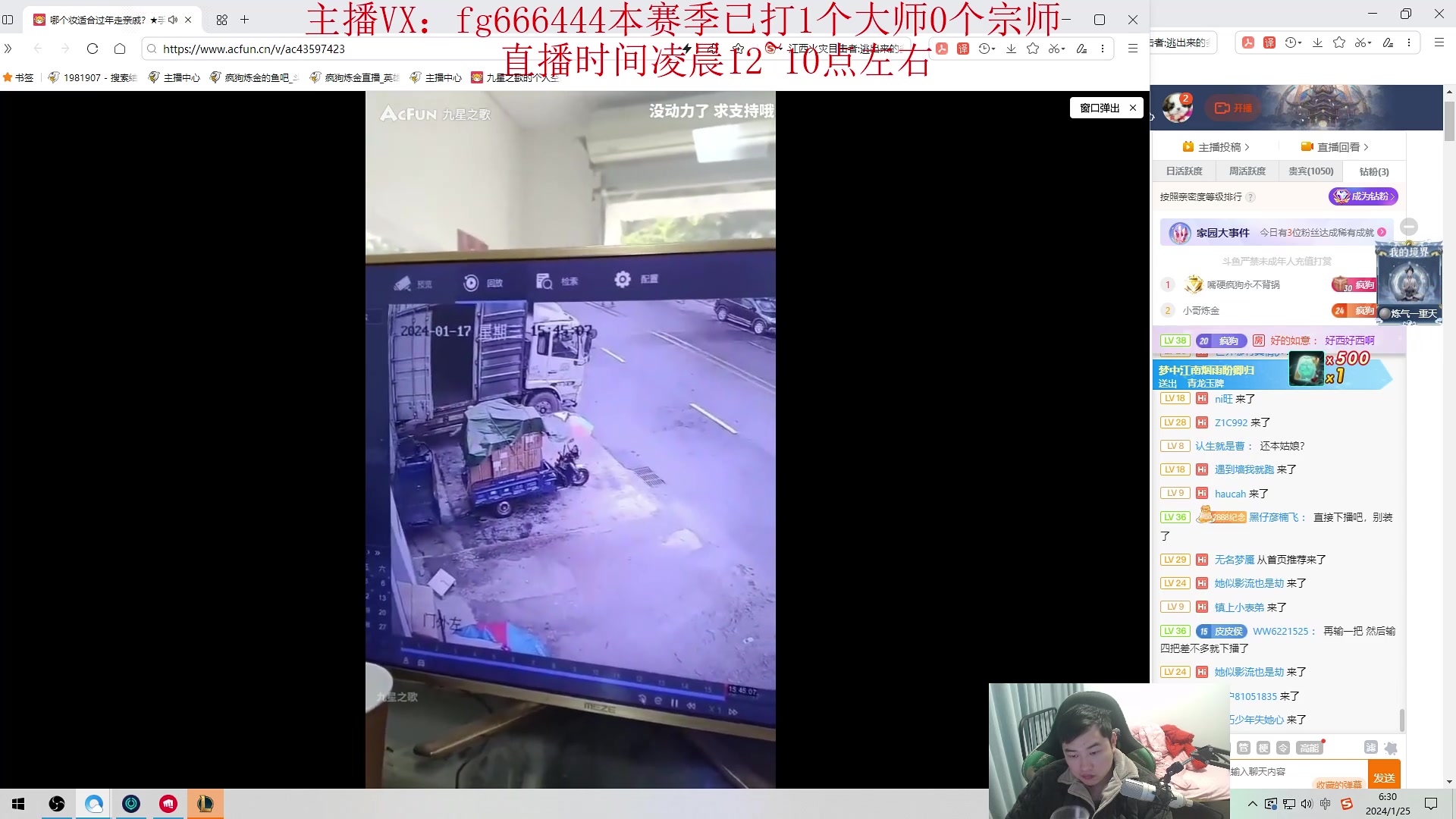Send chat message with 发送 button

point(1384,777)
